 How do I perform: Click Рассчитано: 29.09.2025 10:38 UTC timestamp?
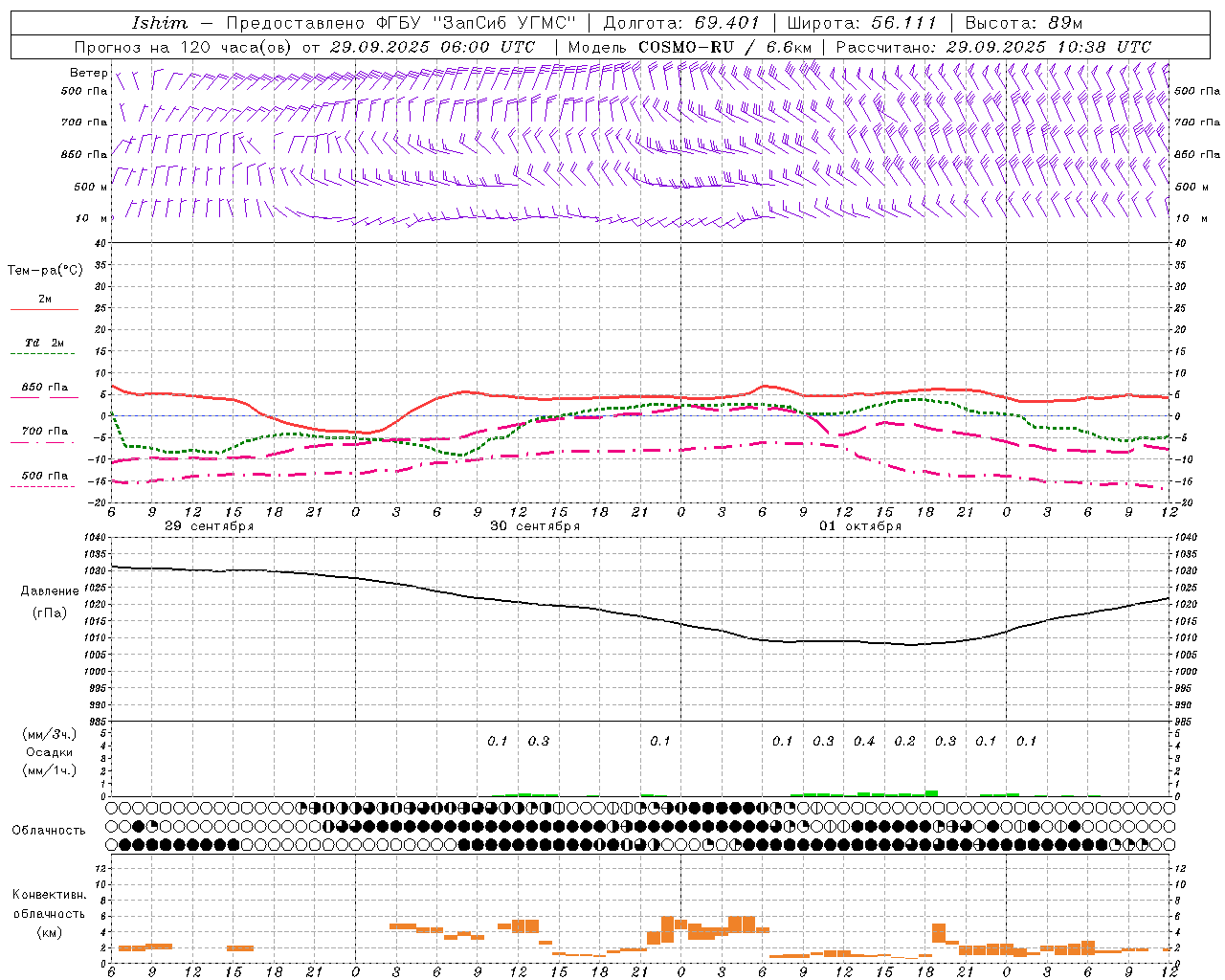(x=993, y=47)
